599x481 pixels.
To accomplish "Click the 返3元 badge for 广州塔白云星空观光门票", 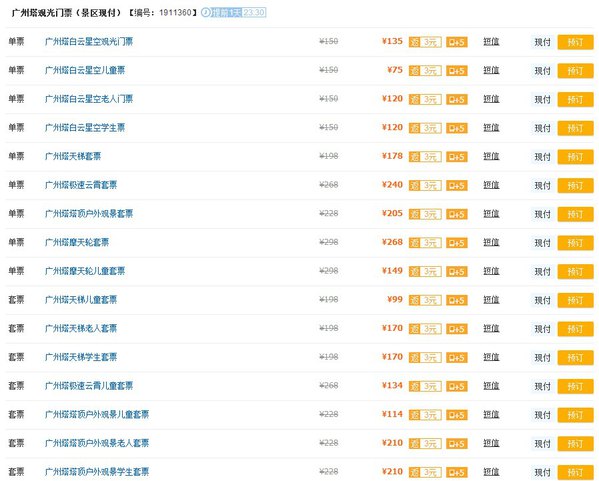I will 425,42.
